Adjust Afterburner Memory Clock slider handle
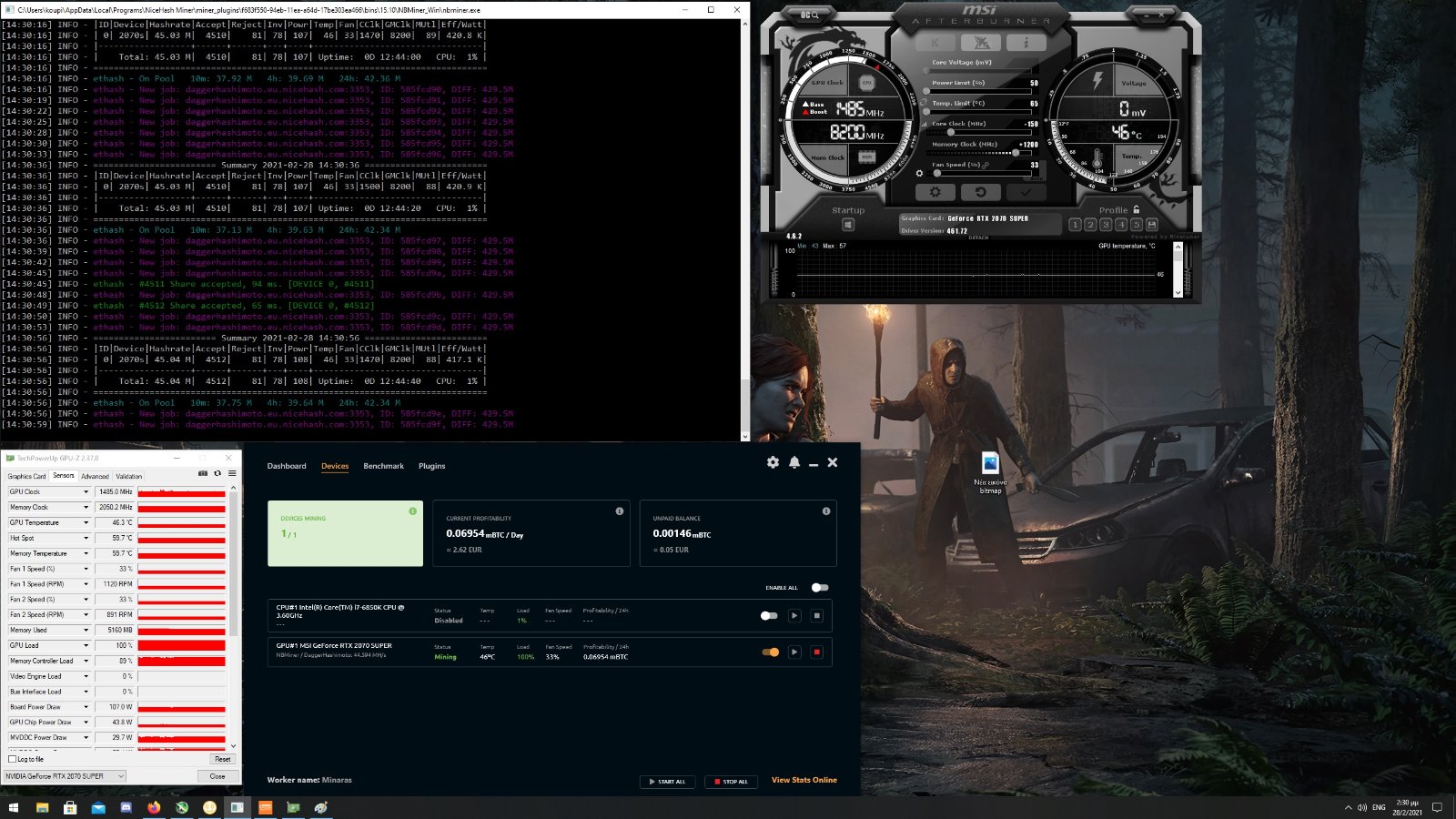The height and width of the screenshot is (819, 1456). [1016, 153]
